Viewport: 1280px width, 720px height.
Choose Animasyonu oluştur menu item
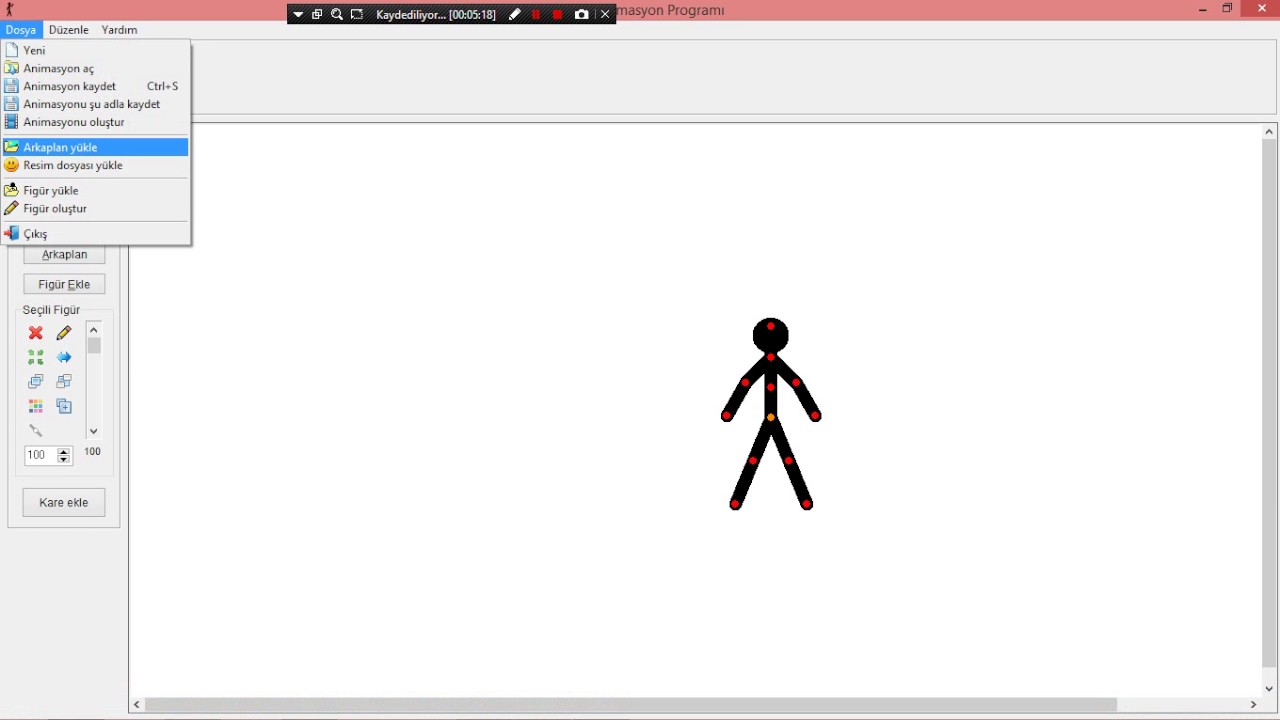pyautogui.click(x=96, y=122)
